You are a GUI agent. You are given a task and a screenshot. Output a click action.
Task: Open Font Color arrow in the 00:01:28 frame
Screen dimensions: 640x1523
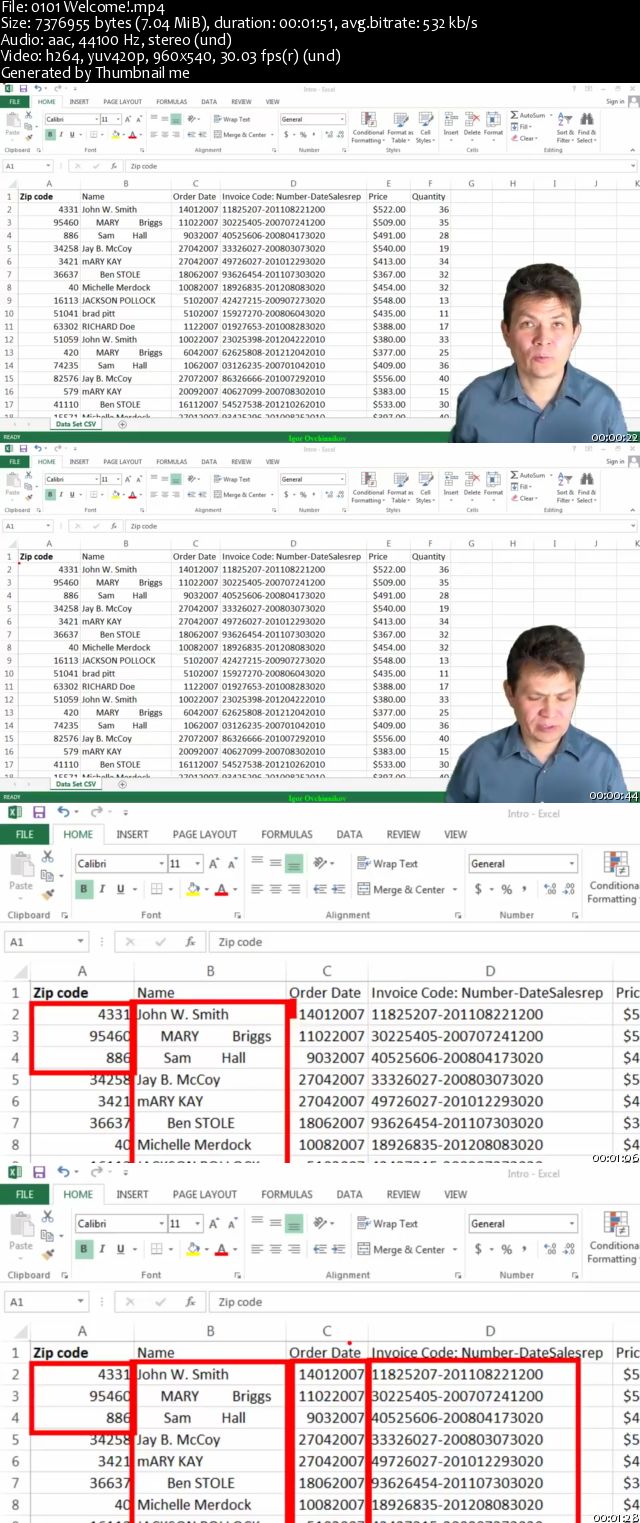236,1250
